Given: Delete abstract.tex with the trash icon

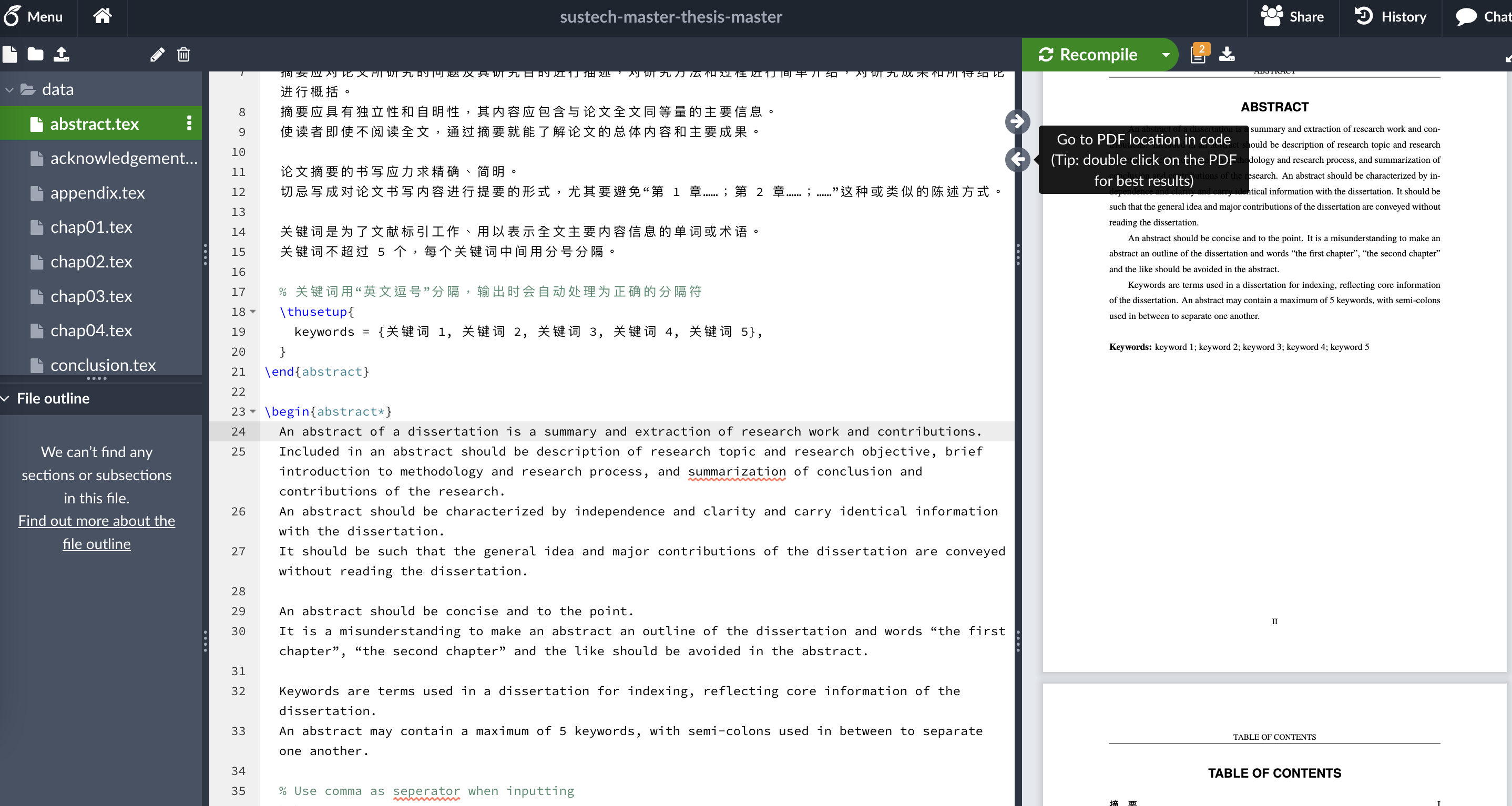Looking at the screenshot, I should [x=183, y=55].
